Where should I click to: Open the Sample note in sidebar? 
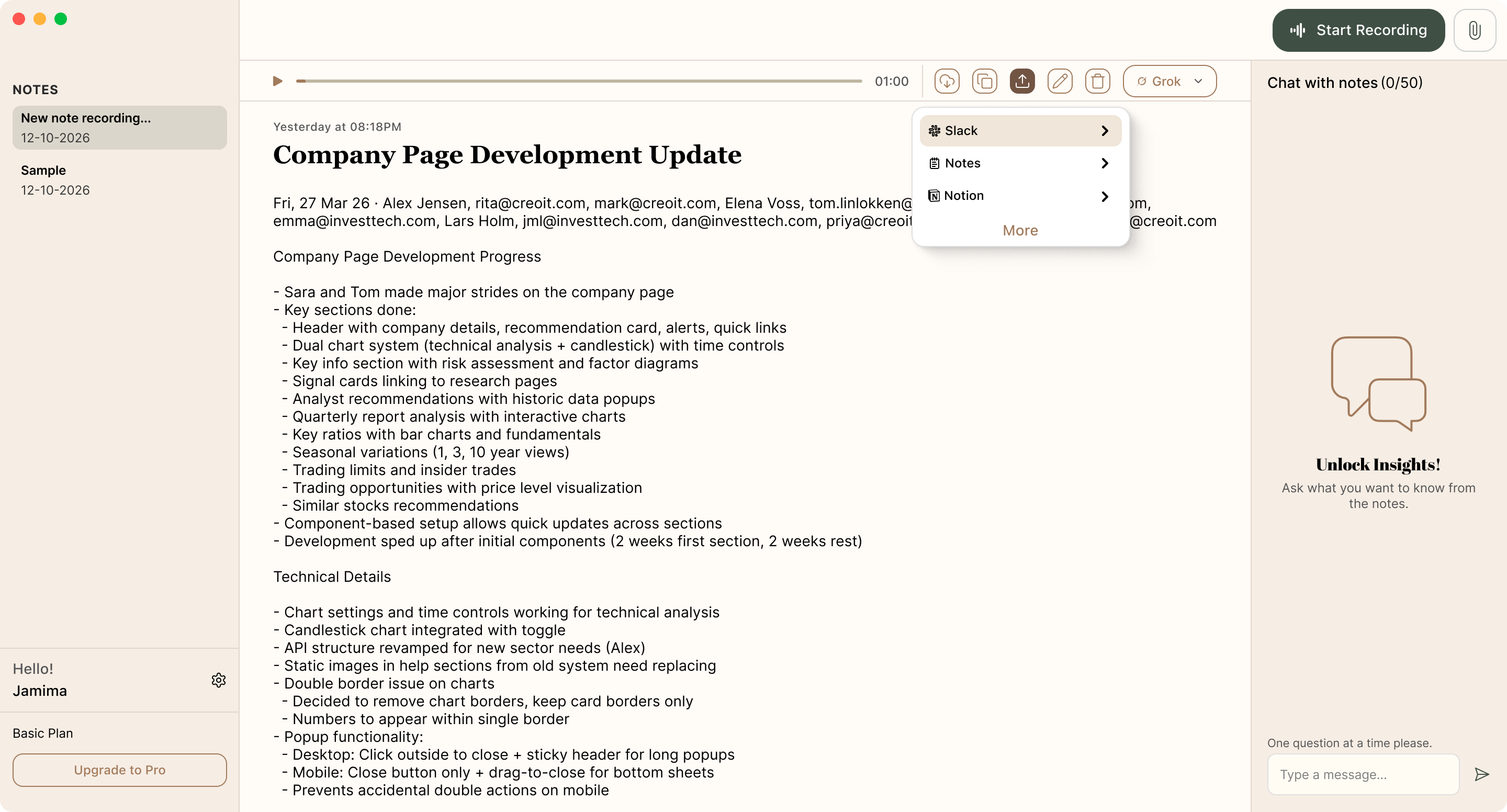click(119, 180)
